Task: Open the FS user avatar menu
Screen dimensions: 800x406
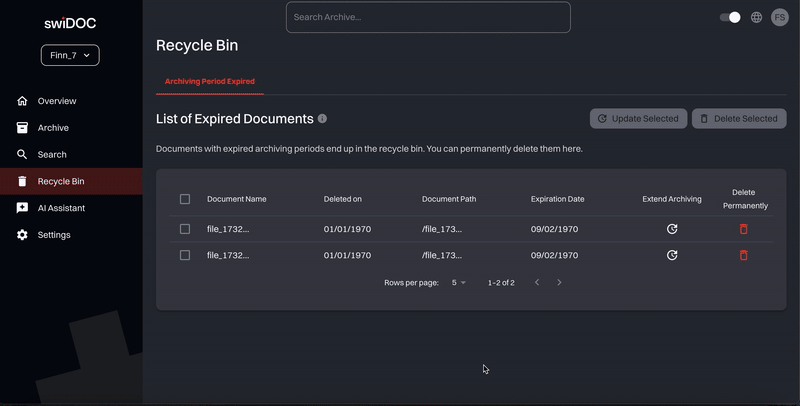Action: [780, 17]
